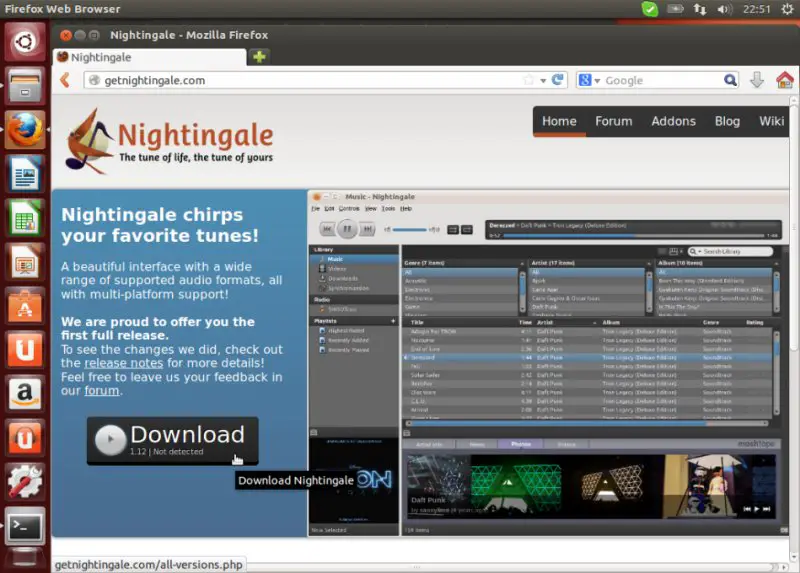
Task: Open the Blog navigation tab
Action: (727, 121)
